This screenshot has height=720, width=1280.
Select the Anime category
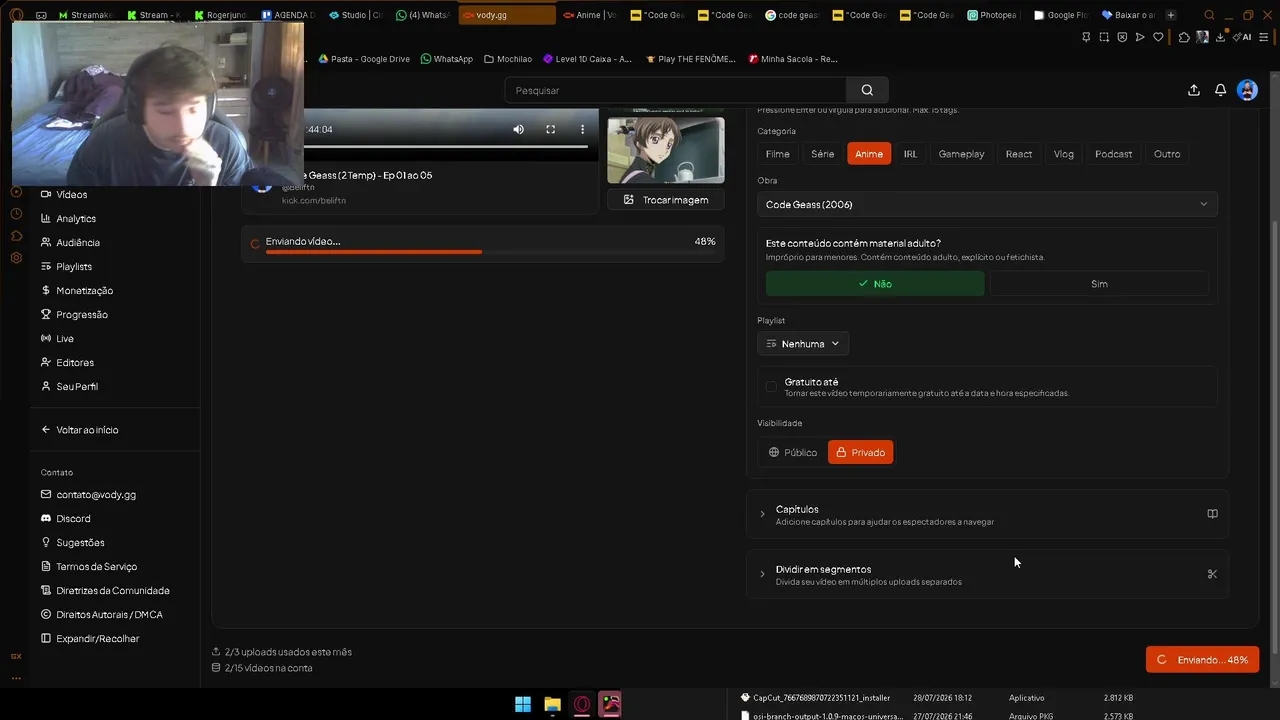869,154
